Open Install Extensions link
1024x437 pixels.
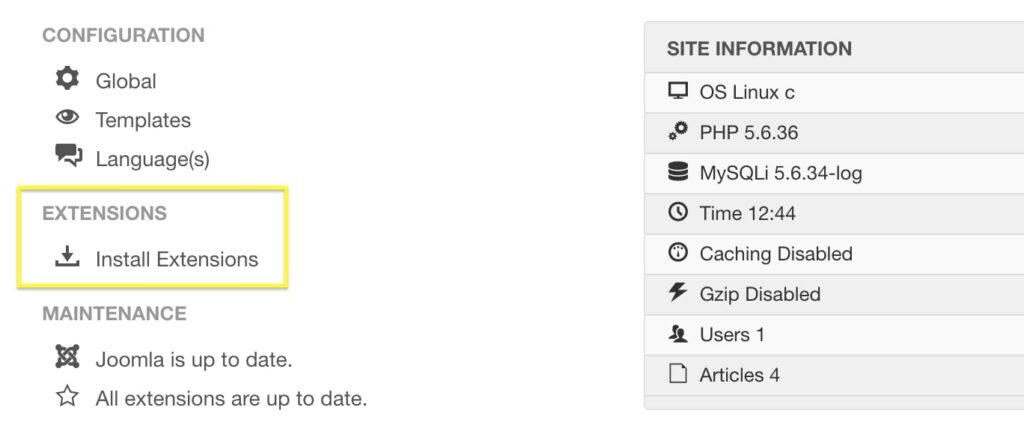[177, 259]
